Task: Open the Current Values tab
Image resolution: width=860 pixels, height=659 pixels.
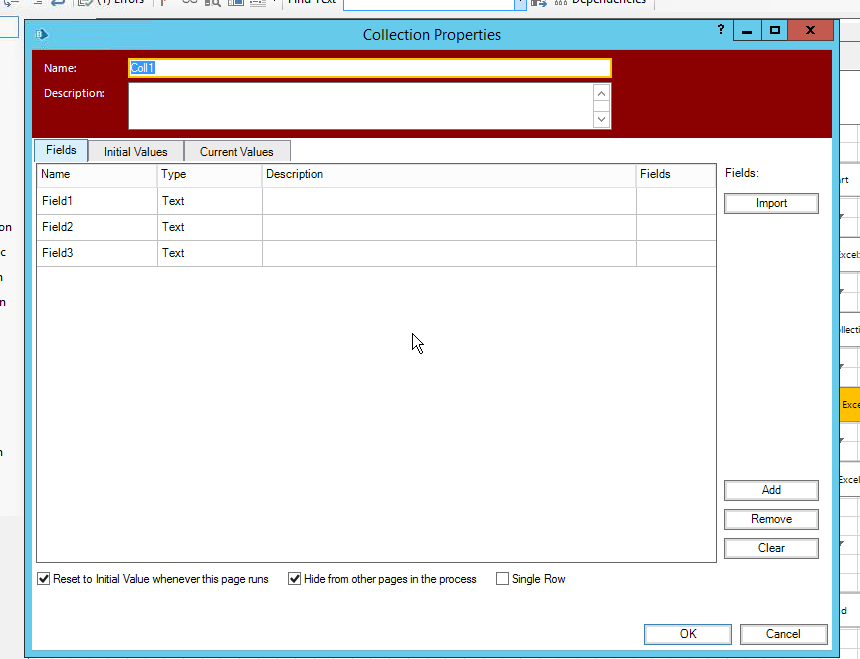Action: 236,152
